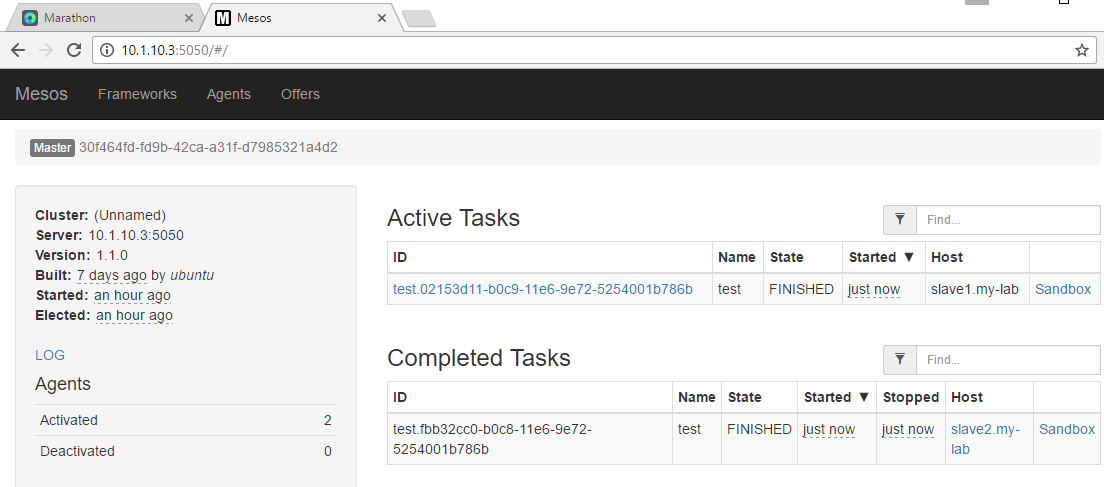Screen dimensions: 1104x487
Task: Open active task test.02153d11 link
Action: [x=543, y=289]
